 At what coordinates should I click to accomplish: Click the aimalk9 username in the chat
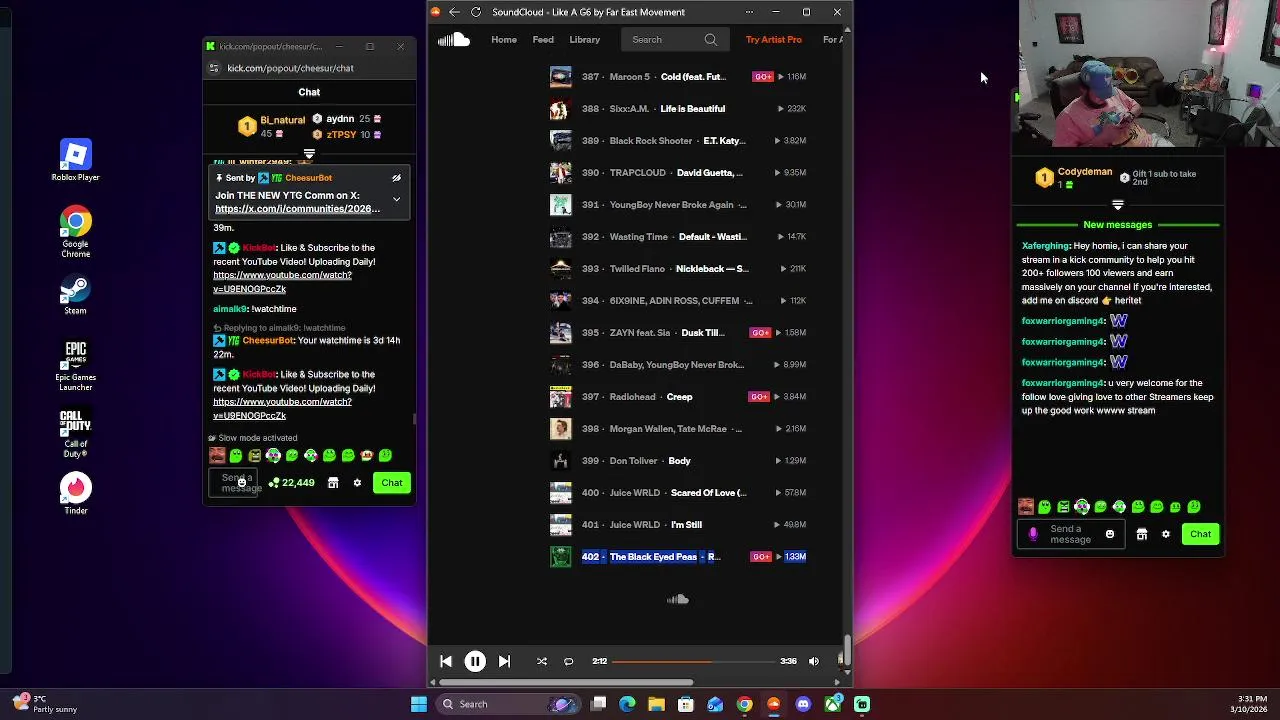tap(230, 309)
